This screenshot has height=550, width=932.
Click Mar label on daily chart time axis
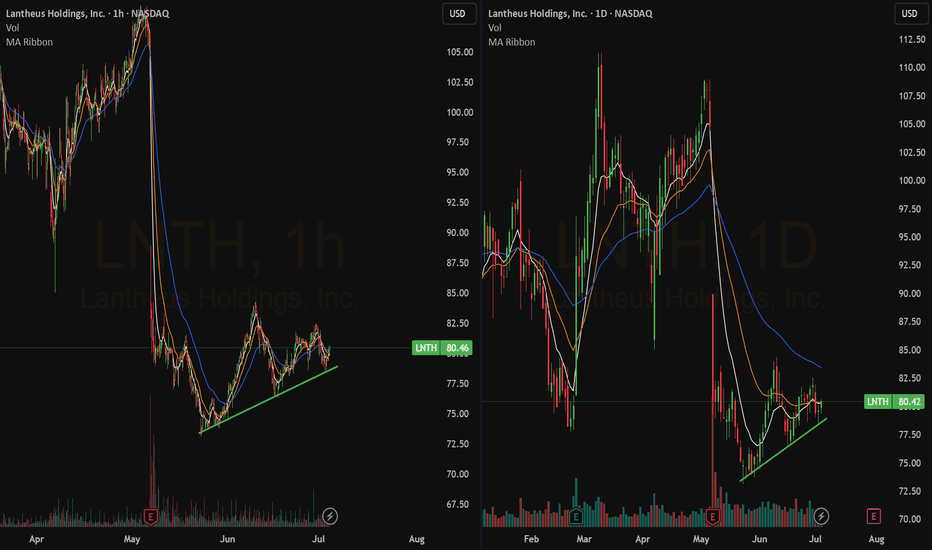[x=584, y=539]
